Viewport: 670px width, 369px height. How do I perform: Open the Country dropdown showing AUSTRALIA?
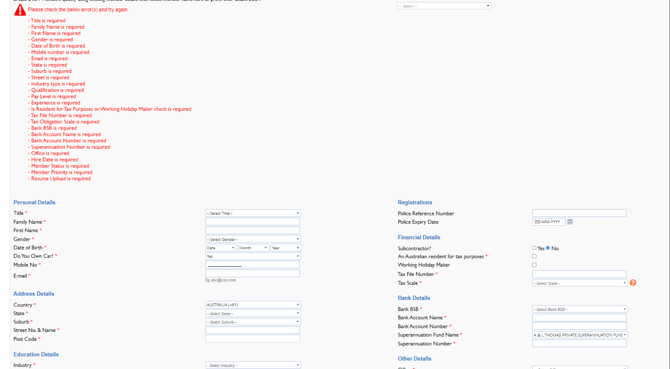253,305
